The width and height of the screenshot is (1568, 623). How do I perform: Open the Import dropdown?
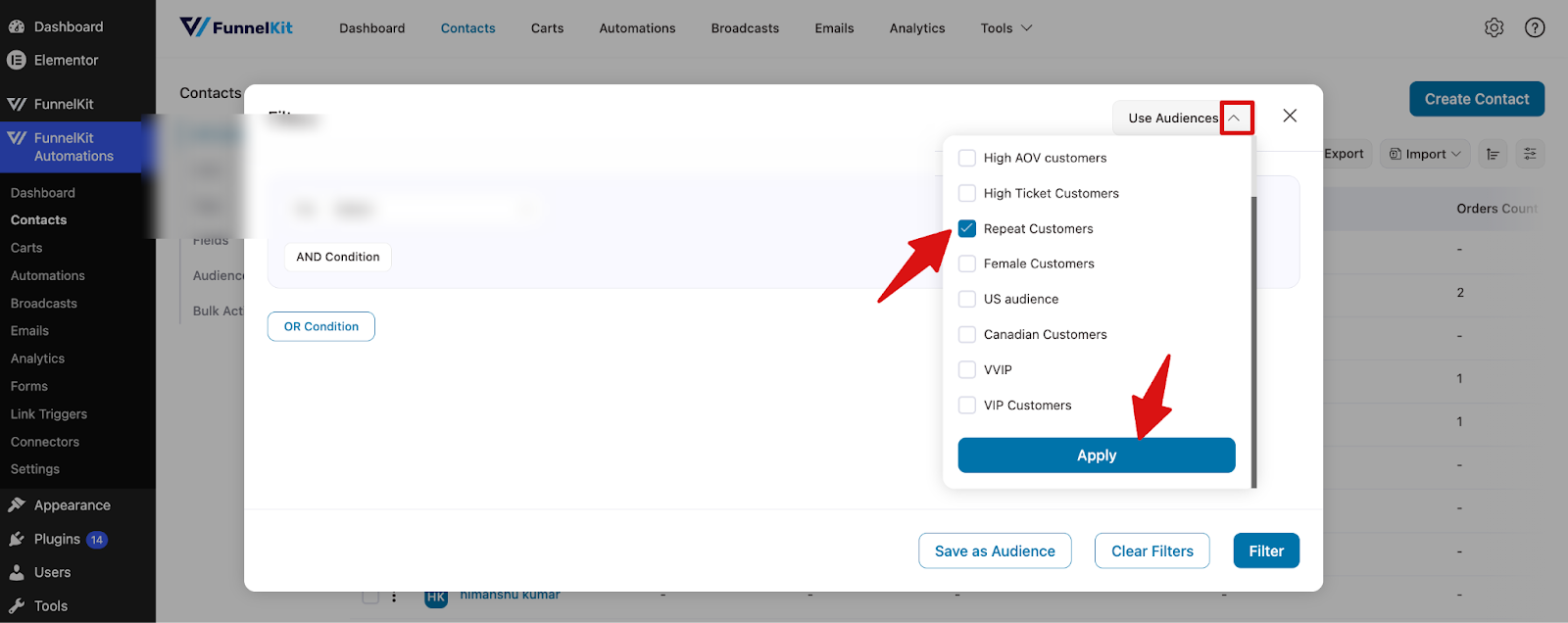(1425, 154)
